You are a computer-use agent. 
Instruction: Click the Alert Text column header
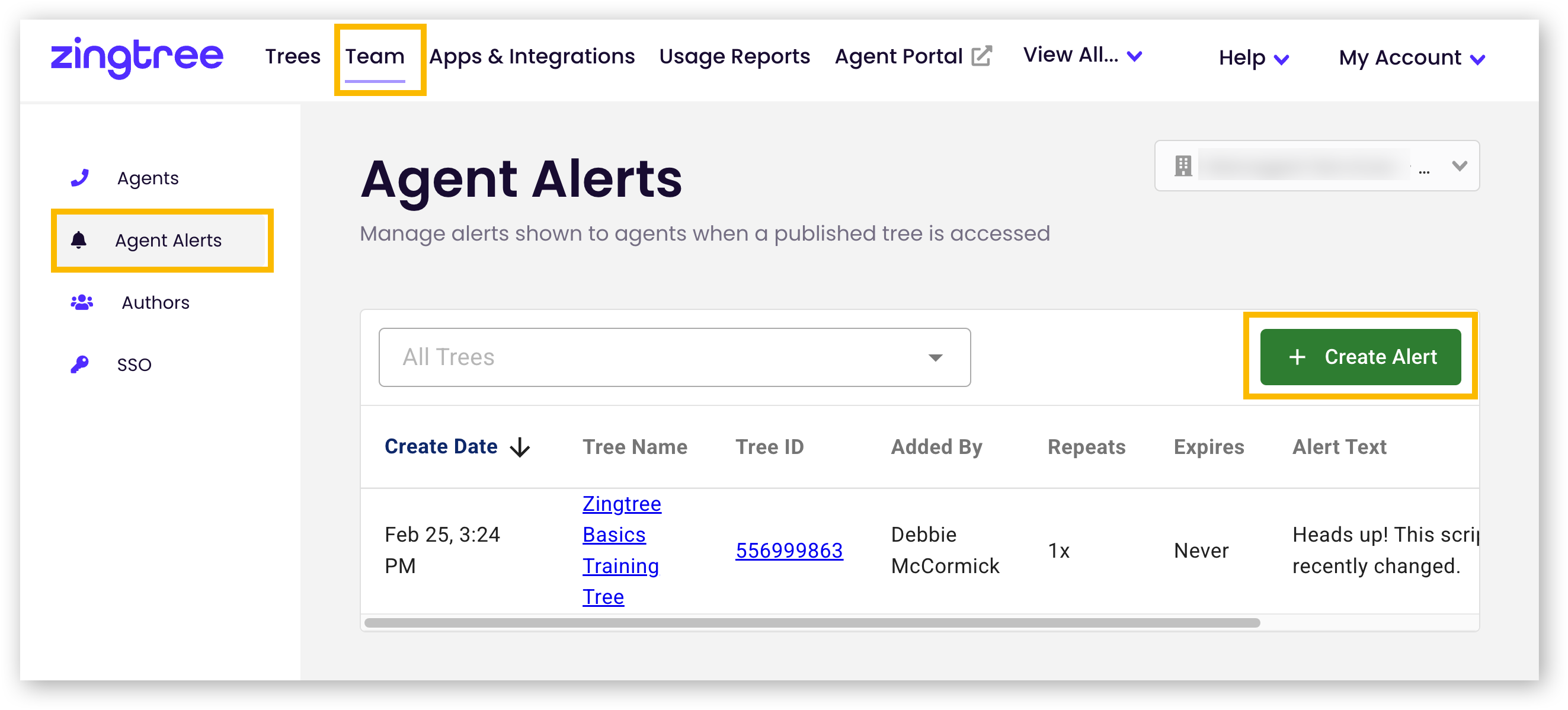pyautogui.click(x=1339, y=447)
